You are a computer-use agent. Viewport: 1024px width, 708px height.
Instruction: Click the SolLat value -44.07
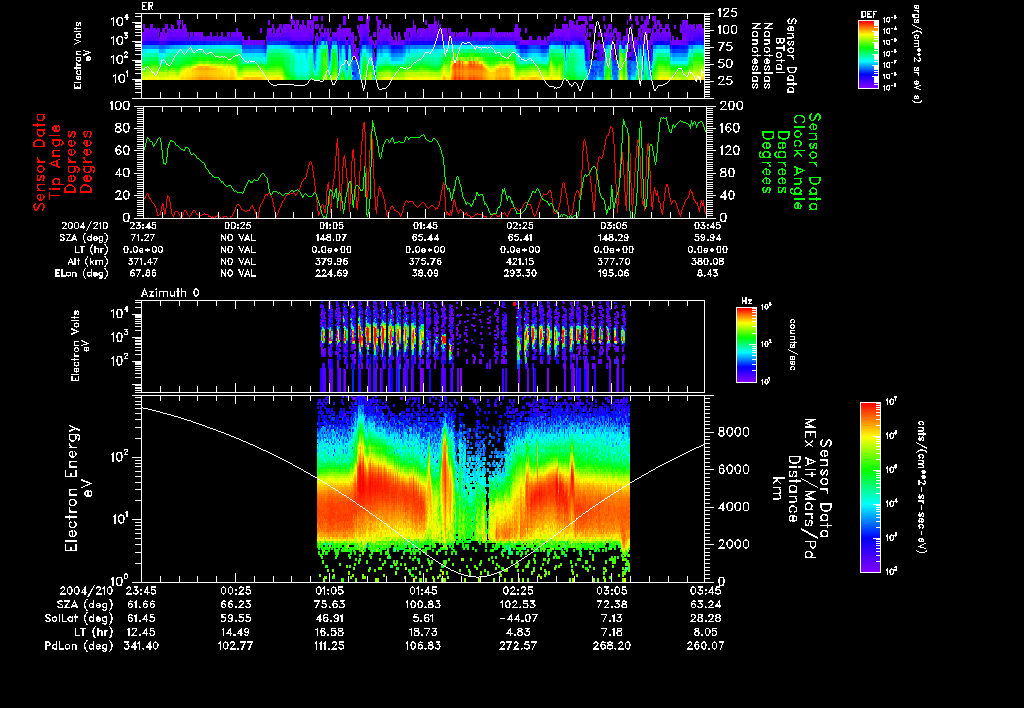point(517,618)
